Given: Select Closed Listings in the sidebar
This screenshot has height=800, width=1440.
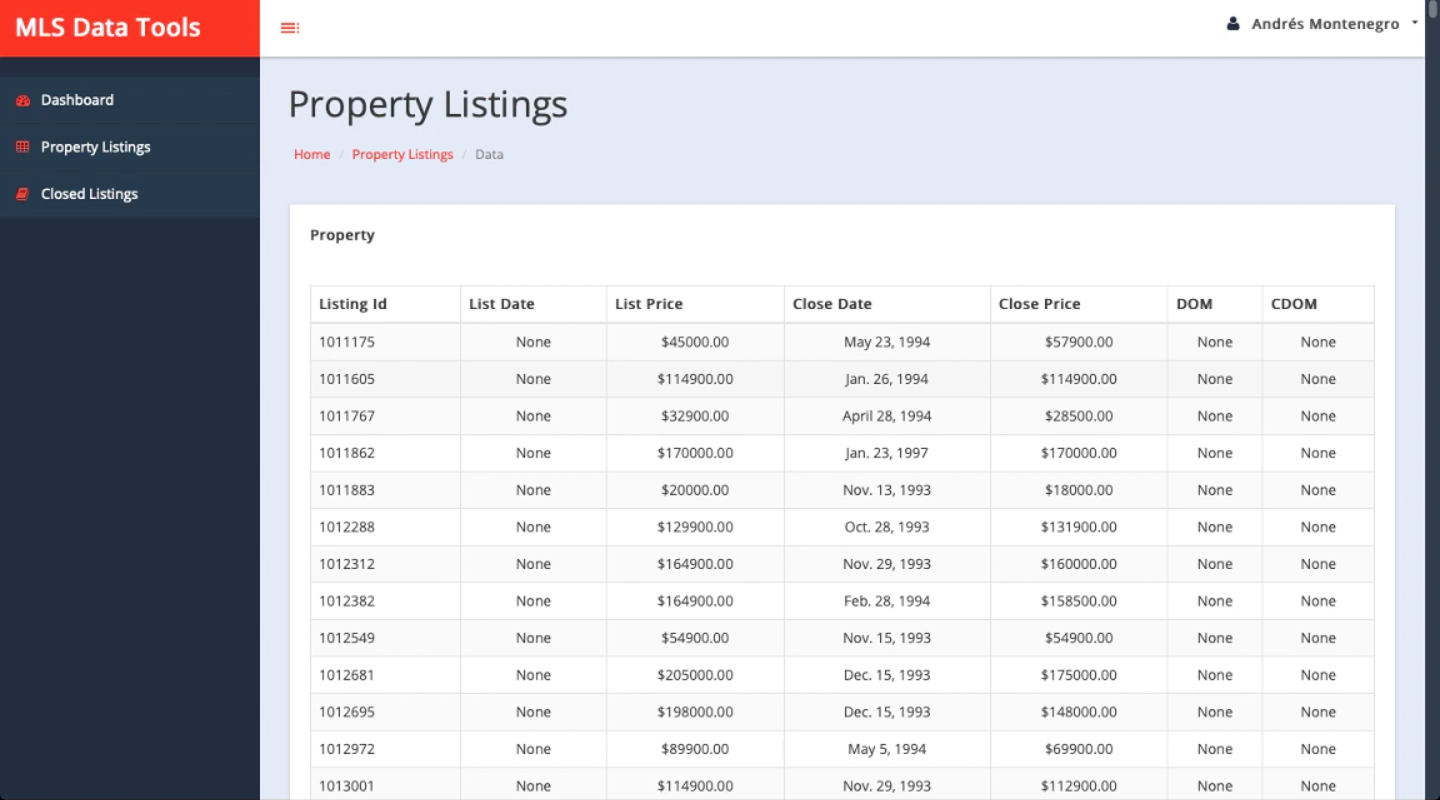Looking at the screenshot, I should point(89,194).
